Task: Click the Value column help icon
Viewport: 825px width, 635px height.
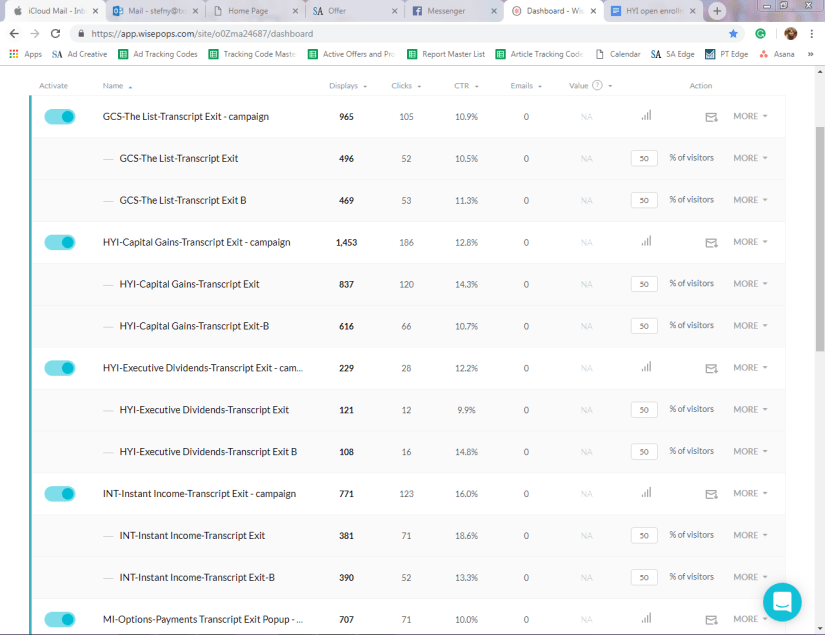Action: pyautogui.click(x=597, y=86)
